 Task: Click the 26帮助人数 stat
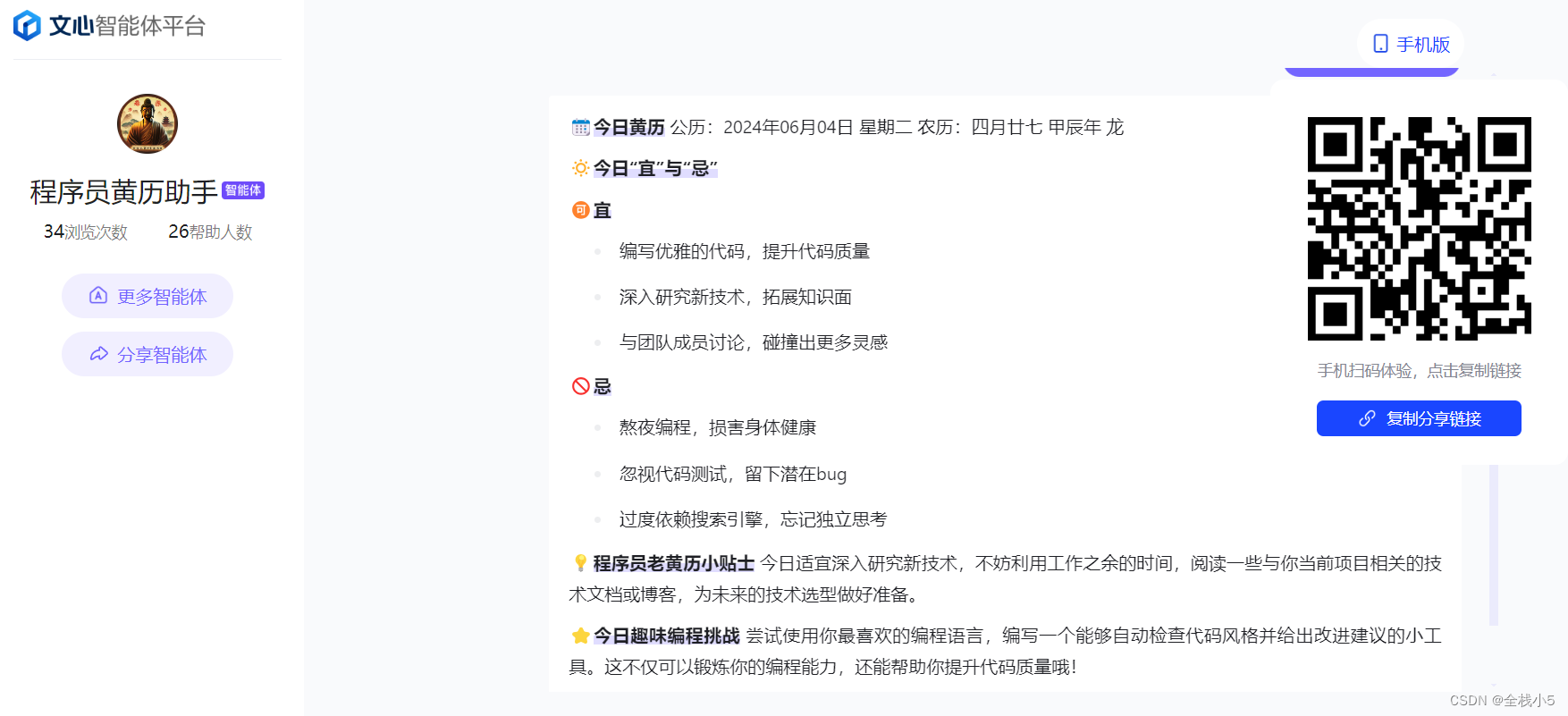[x=210, y=232]
